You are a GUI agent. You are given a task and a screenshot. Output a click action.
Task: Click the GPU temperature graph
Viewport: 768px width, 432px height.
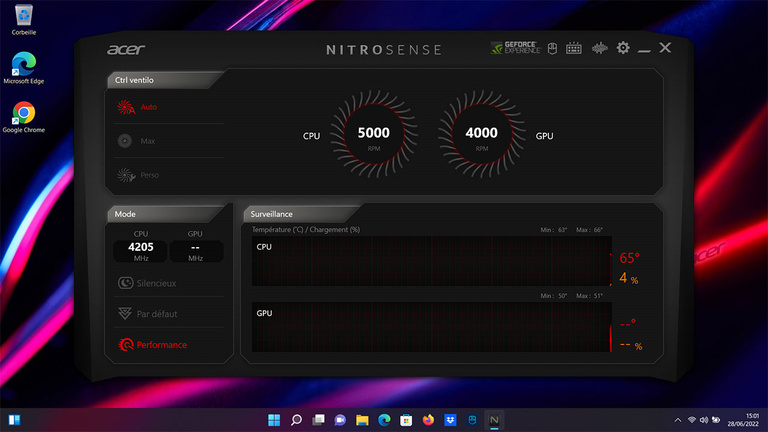pos(432,327)
